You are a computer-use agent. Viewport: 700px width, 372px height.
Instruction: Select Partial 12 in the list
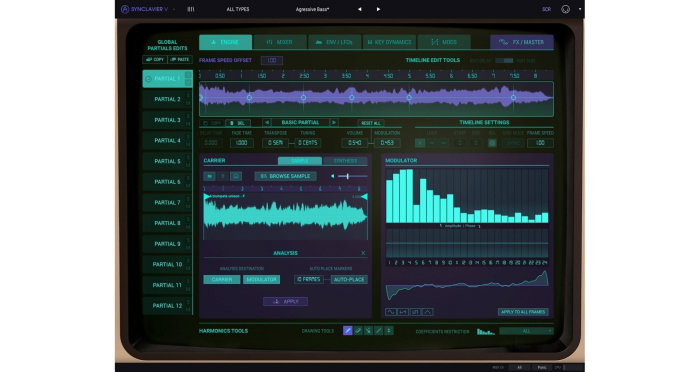click(167, 305)
